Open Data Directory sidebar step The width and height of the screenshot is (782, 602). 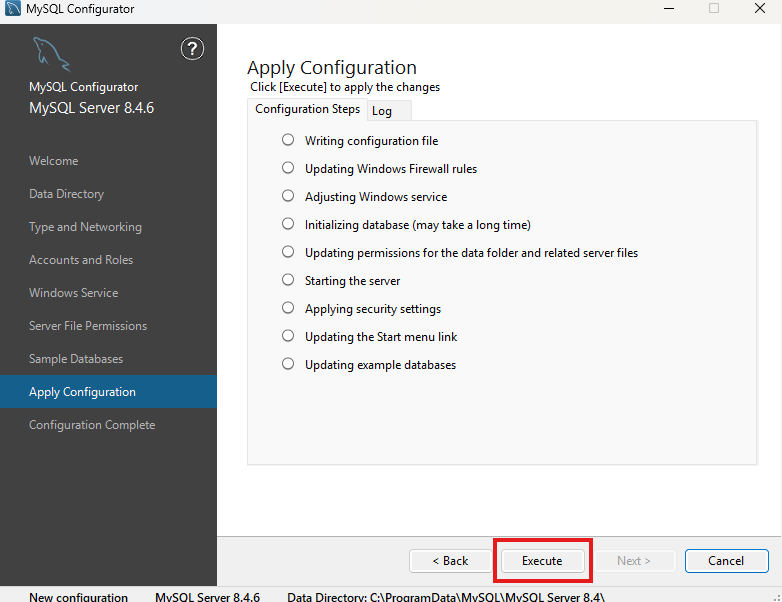[x=66, y=194]
